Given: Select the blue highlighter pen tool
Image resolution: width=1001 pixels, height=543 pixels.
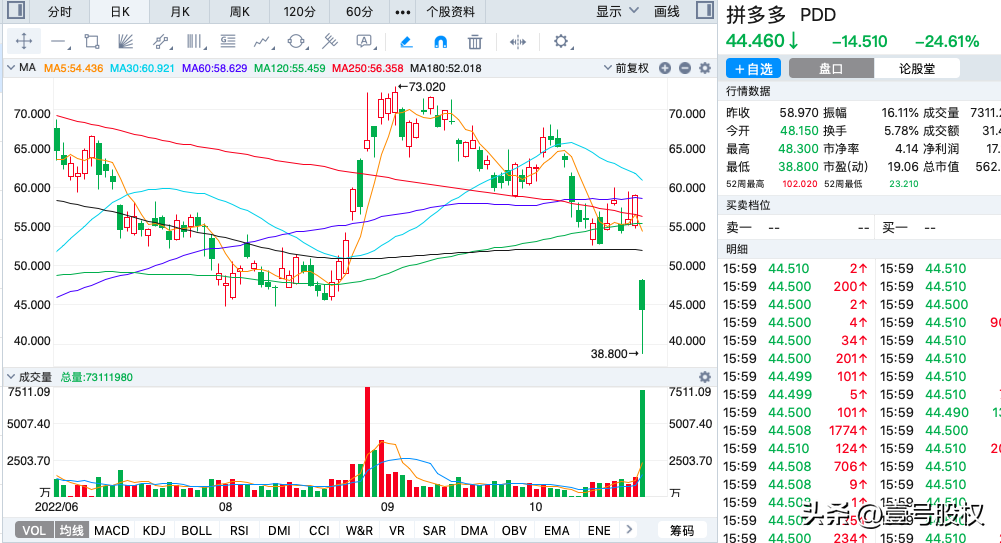Looking at the screenshot, I should (406, 42).
